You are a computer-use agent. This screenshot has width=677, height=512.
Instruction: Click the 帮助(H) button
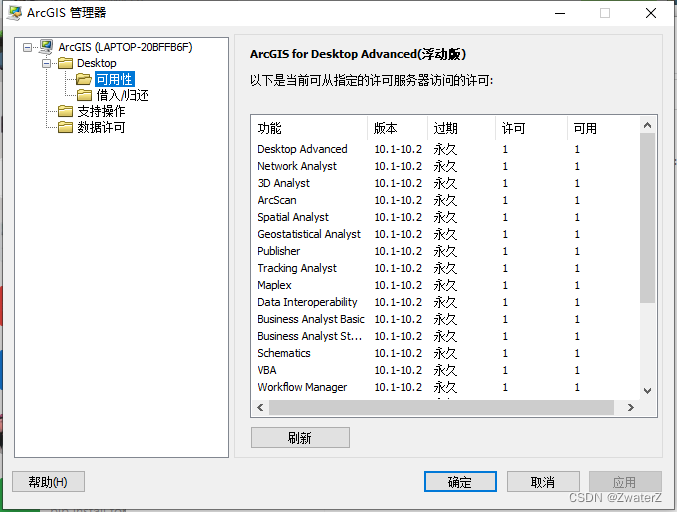click(x=48, y=482)
